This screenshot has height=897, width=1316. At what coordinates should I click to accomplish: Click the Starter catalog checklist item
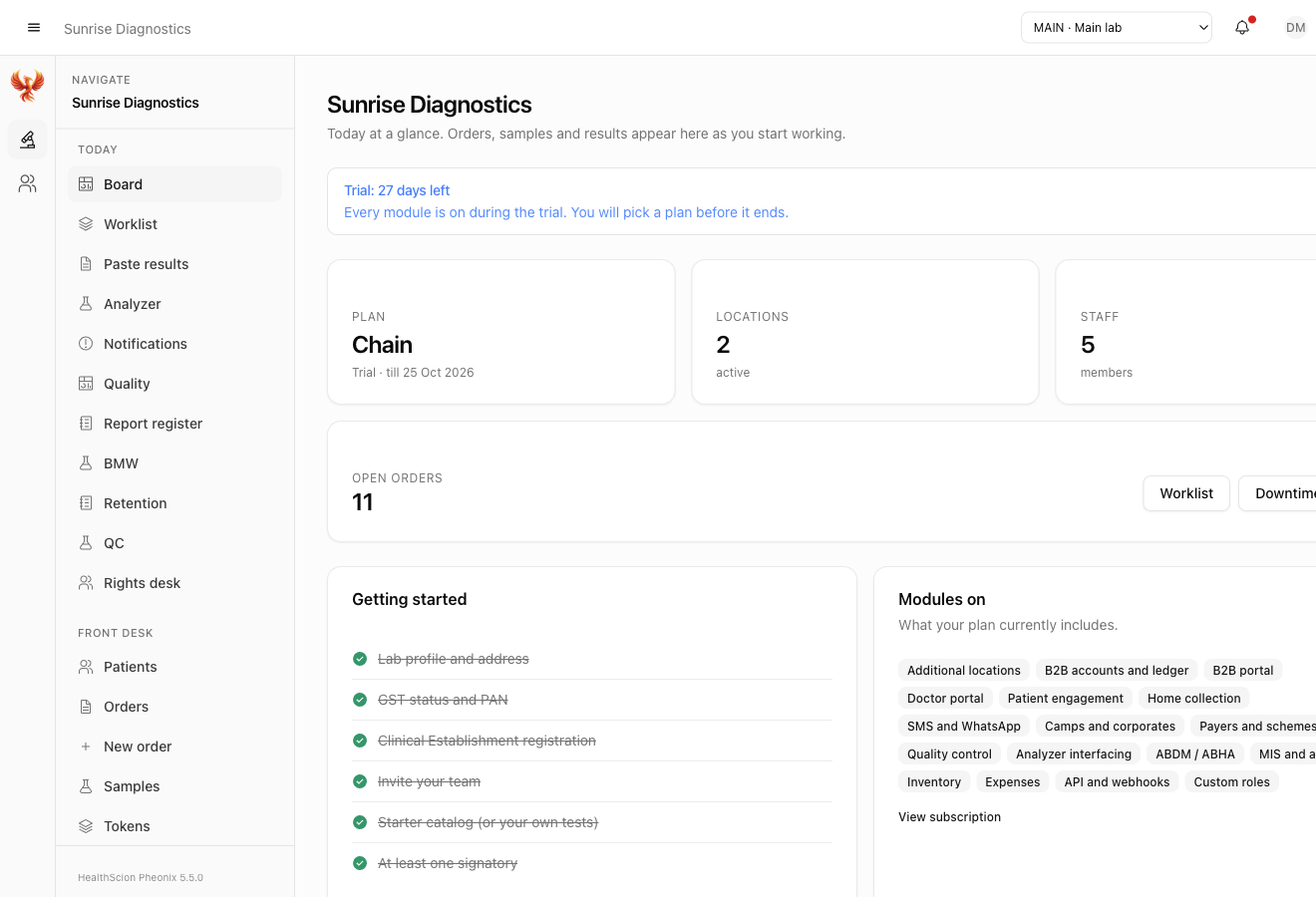point(592,822)
